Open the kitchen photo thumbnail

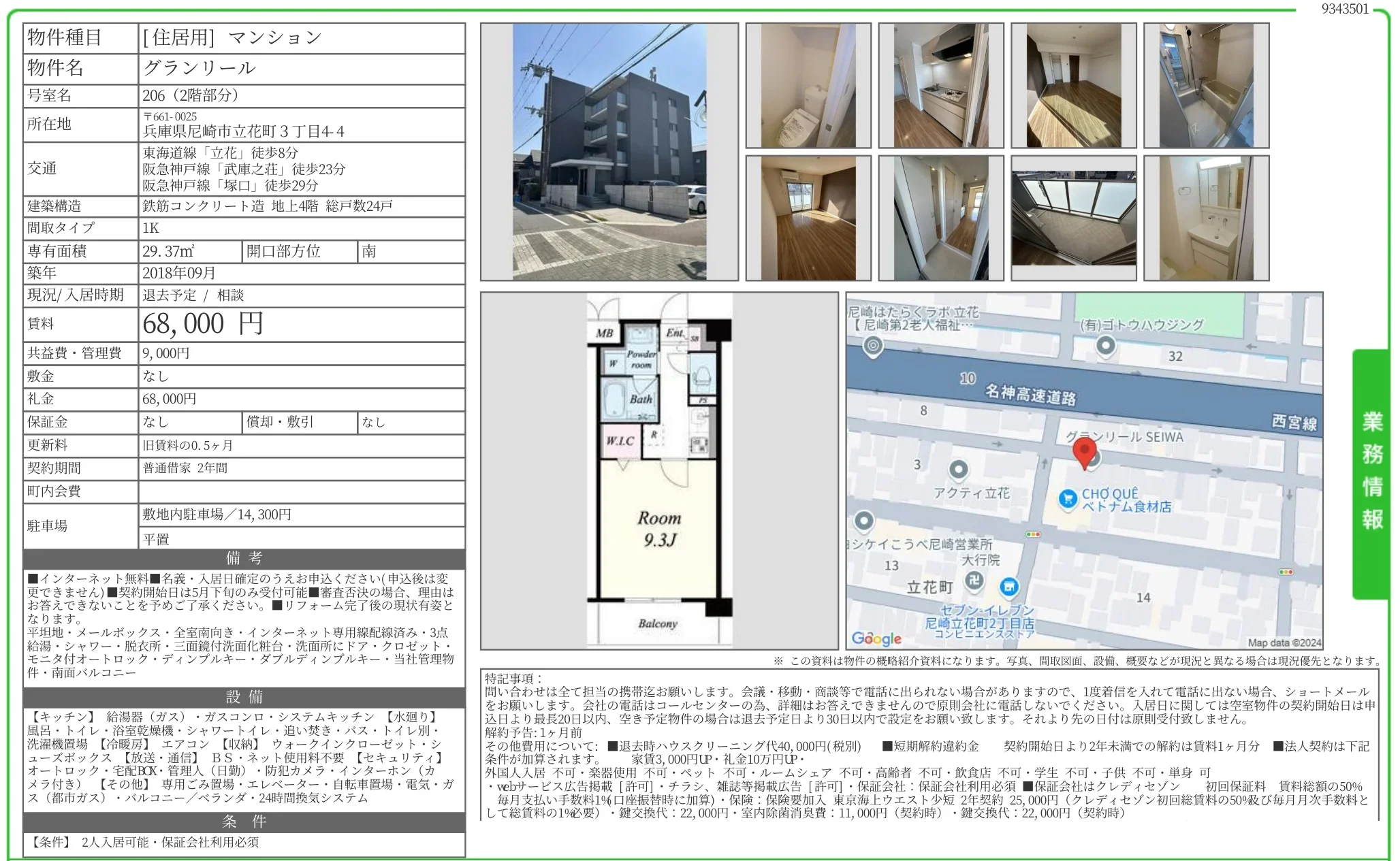coord(940,86)
